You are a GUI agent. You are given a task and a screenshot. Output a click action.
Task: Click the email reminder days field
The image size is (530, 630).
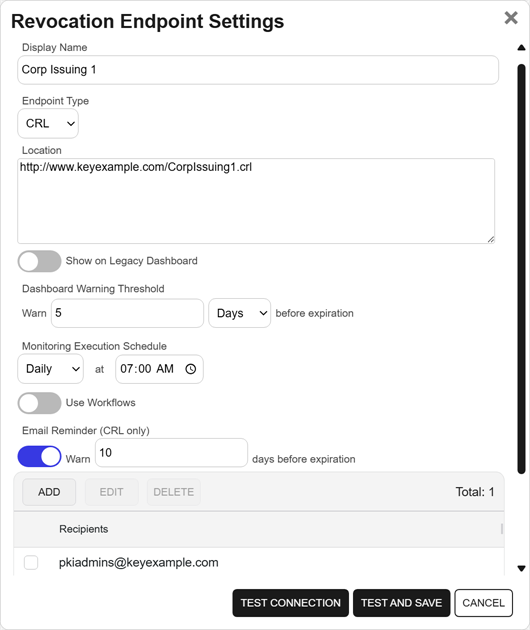pos(171,453)
